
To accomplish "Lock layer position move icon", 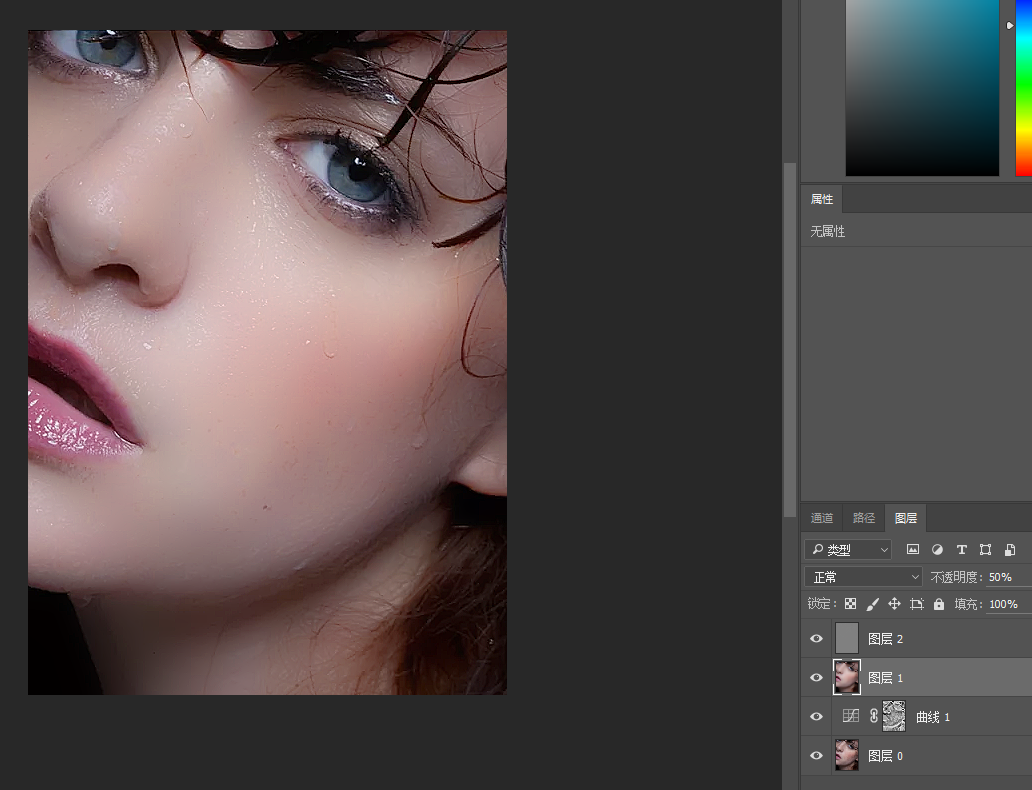I will (894, 604).
